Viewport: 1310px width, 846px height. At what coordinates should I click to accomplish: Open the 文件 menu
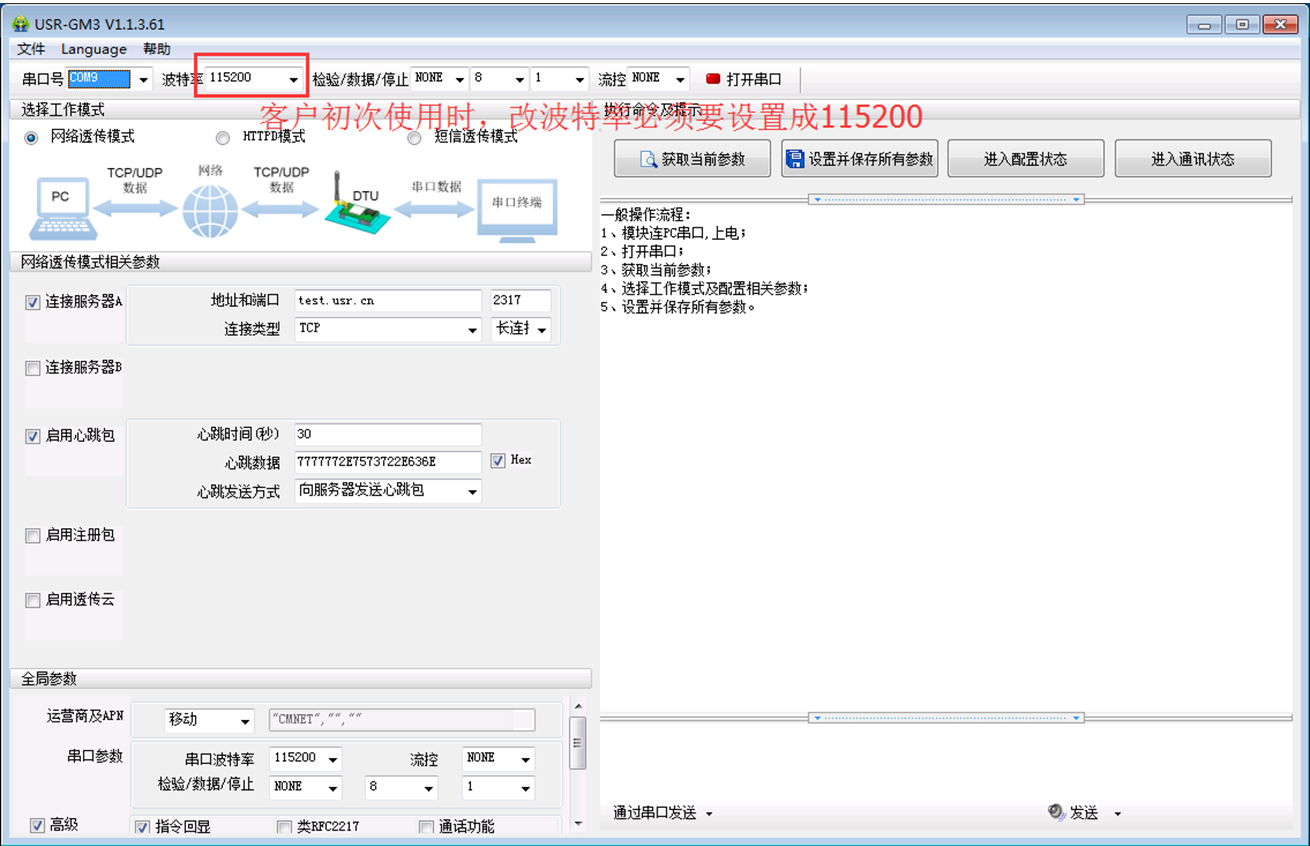(x=31, y=49)
